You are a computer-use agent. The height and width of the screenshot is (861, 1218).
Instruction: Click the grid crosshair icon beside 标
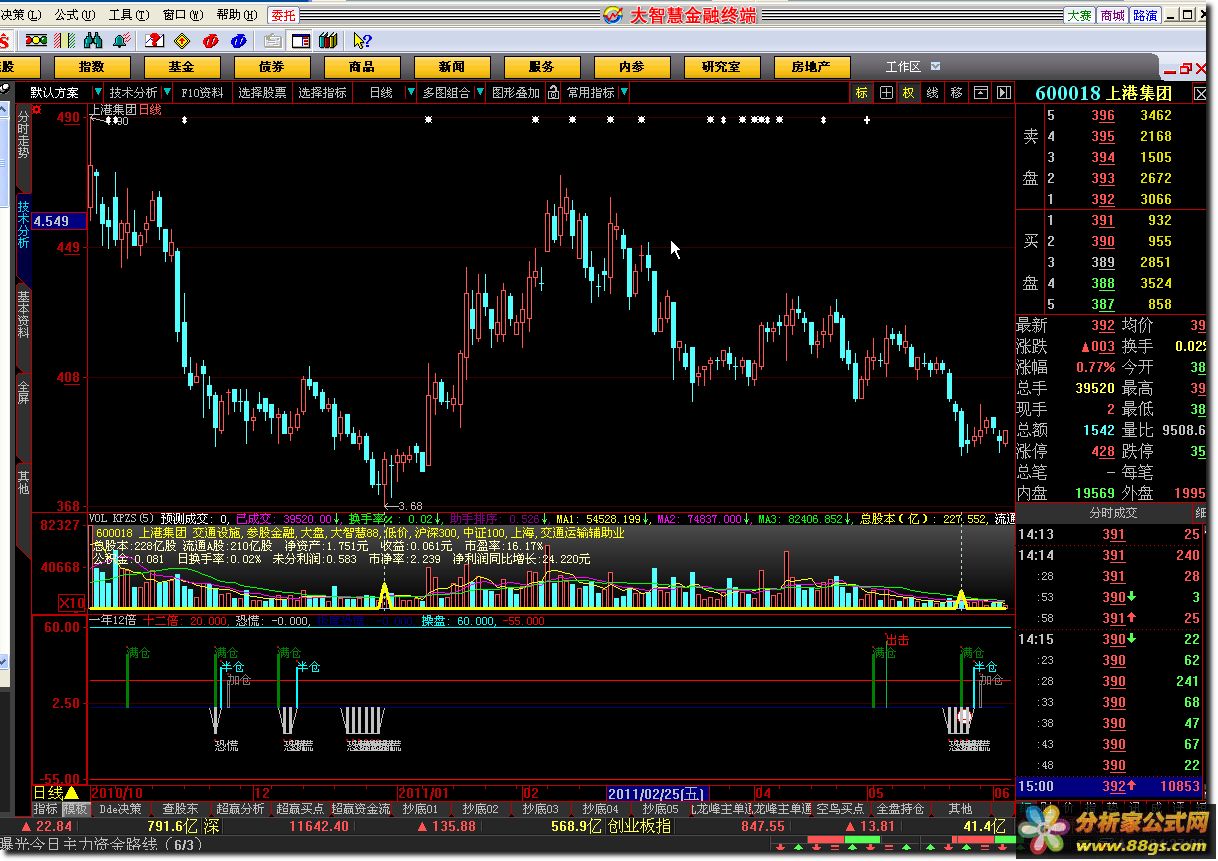pos(886,92)
